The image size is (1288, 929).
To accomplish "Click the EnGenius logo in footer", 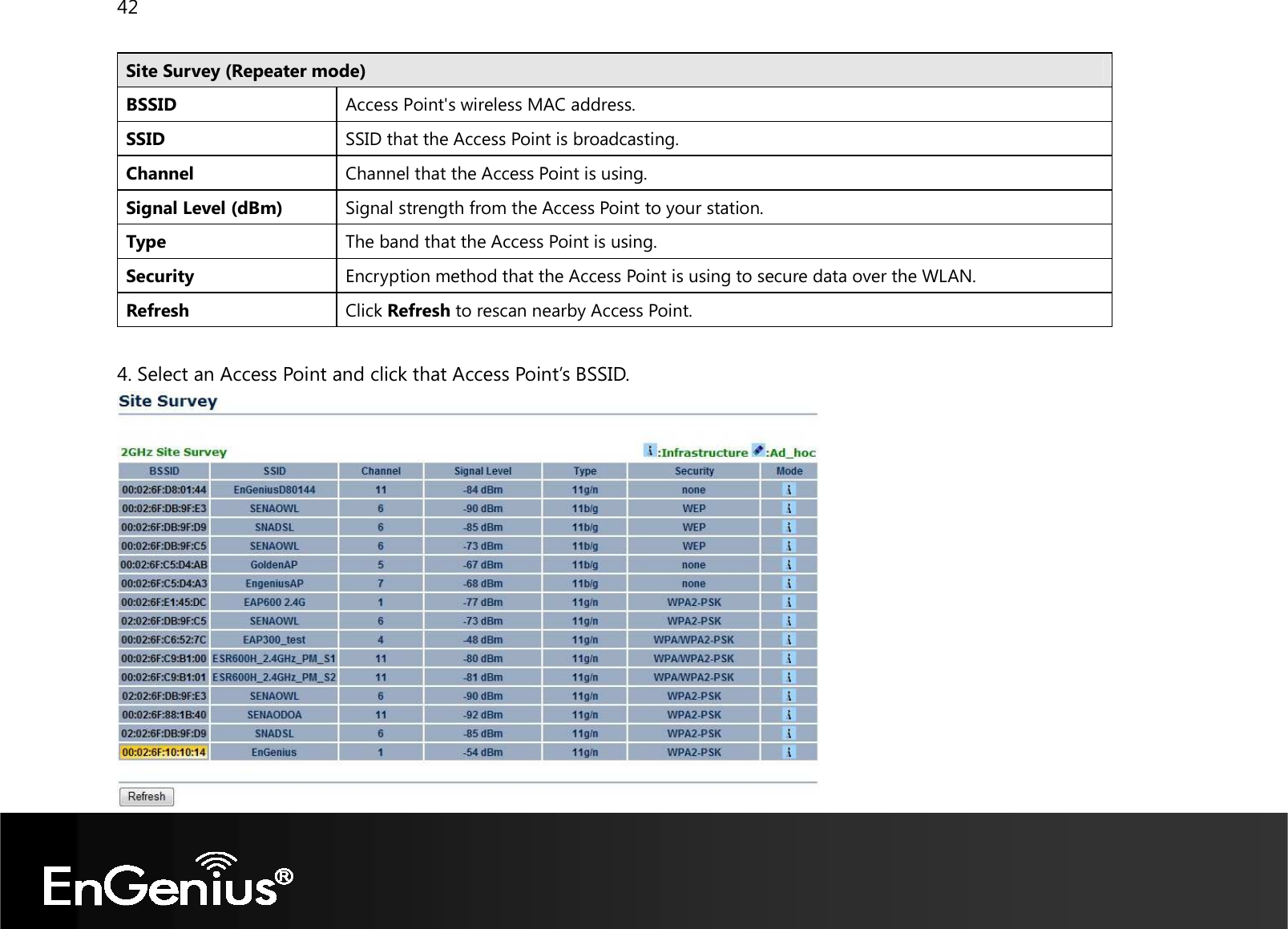I will point(168,879).
